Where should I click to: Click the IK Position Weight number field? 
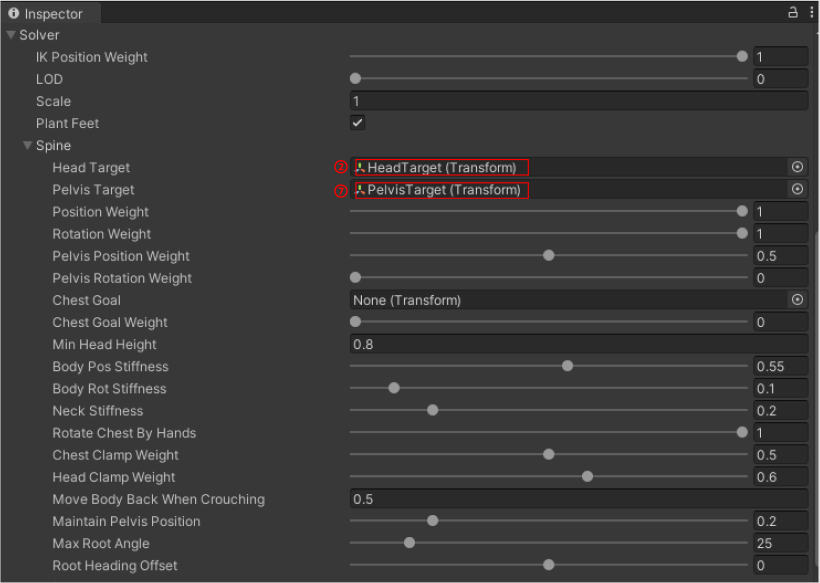[781, 56]
